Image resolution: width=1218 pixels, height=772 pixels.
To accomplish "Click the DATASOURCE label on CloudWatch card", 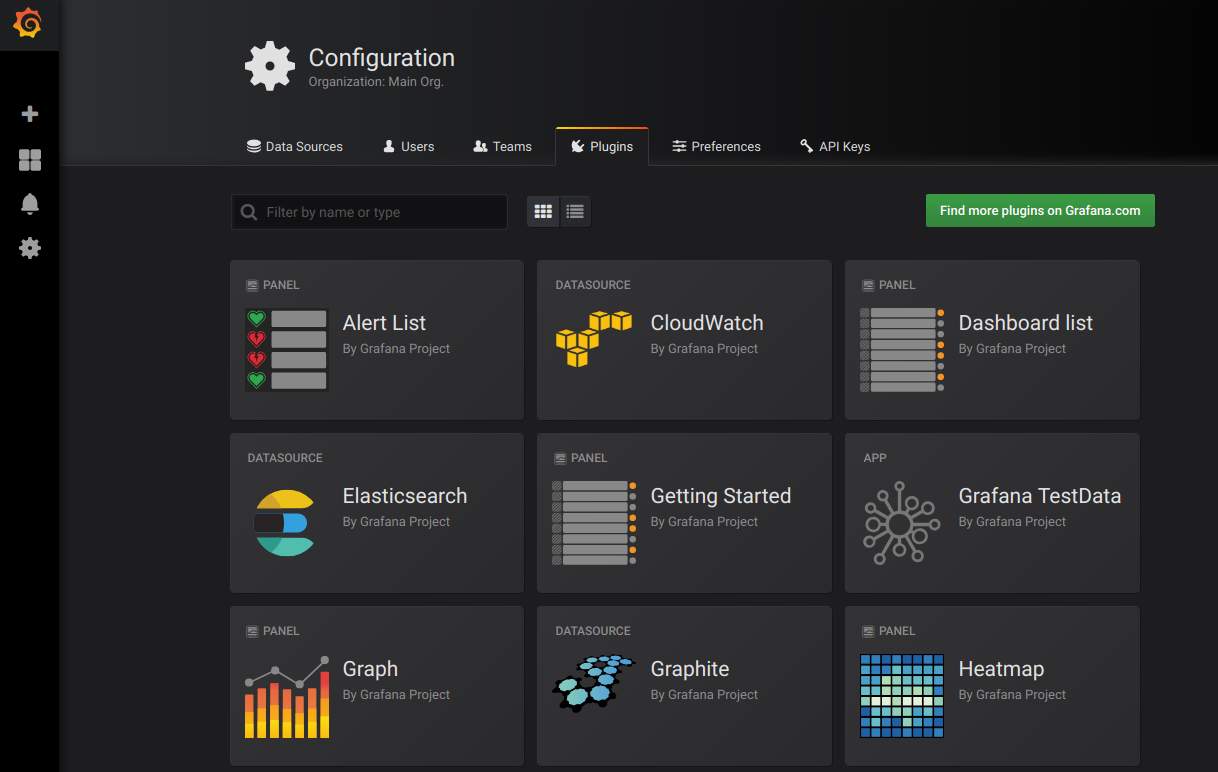I will [593, 285].
